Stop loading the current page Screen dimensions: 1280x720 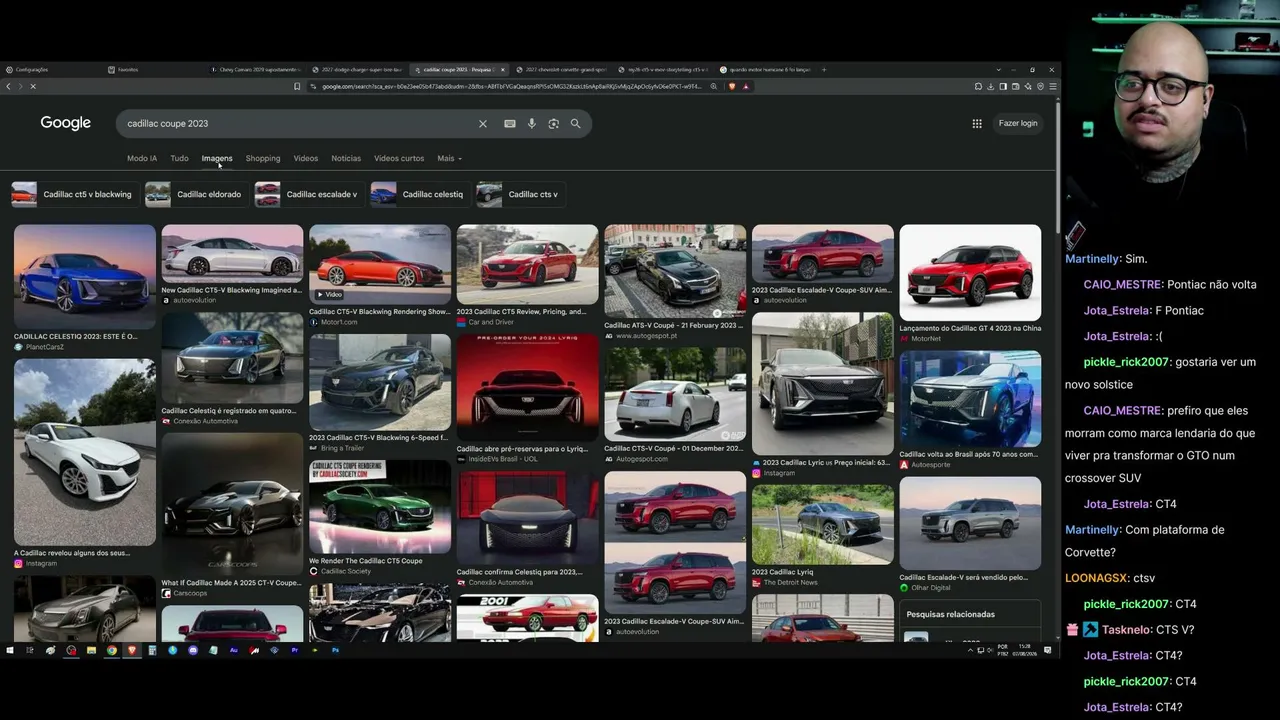point(32,87)
